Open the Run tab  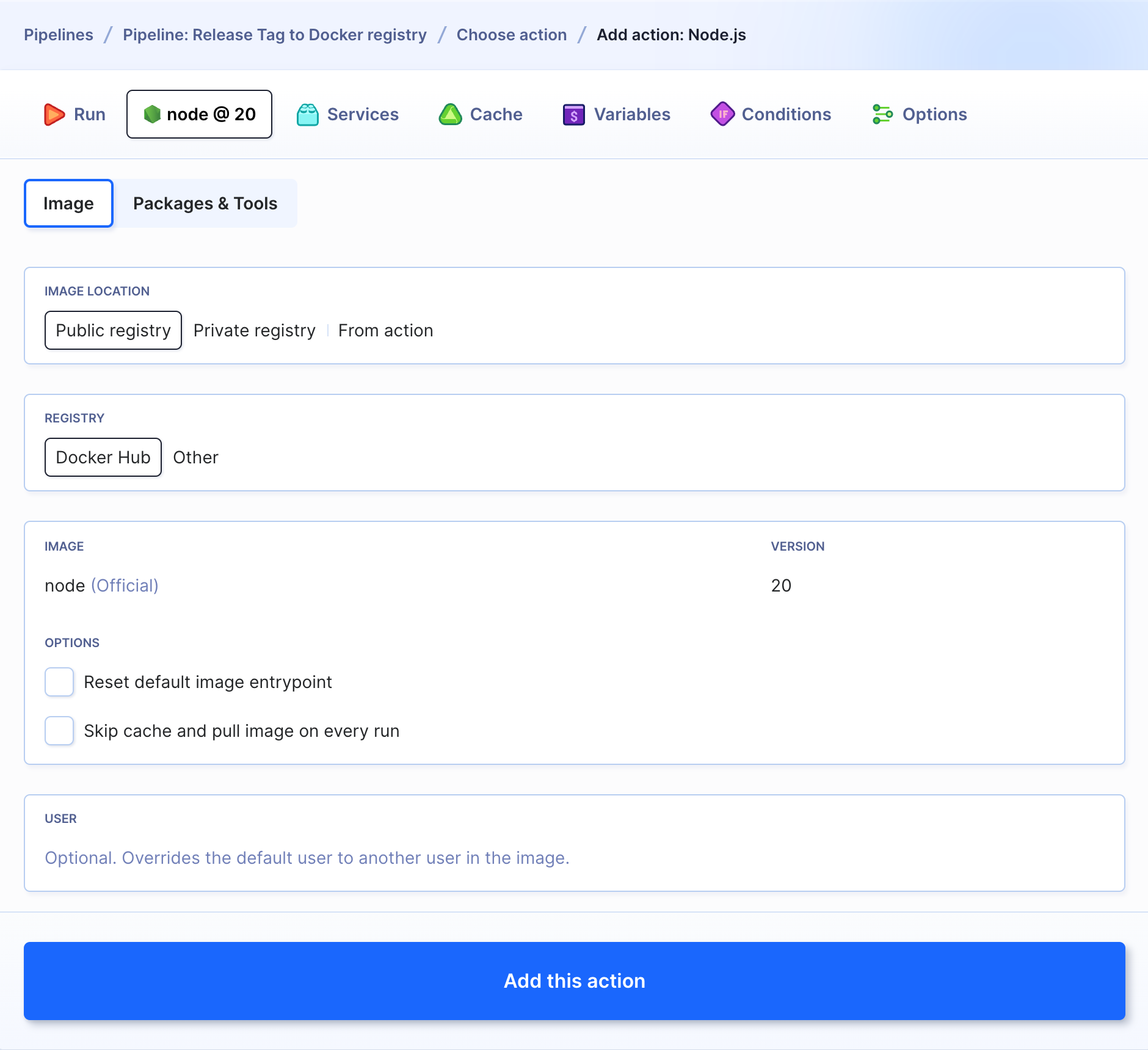click(74, 114)
